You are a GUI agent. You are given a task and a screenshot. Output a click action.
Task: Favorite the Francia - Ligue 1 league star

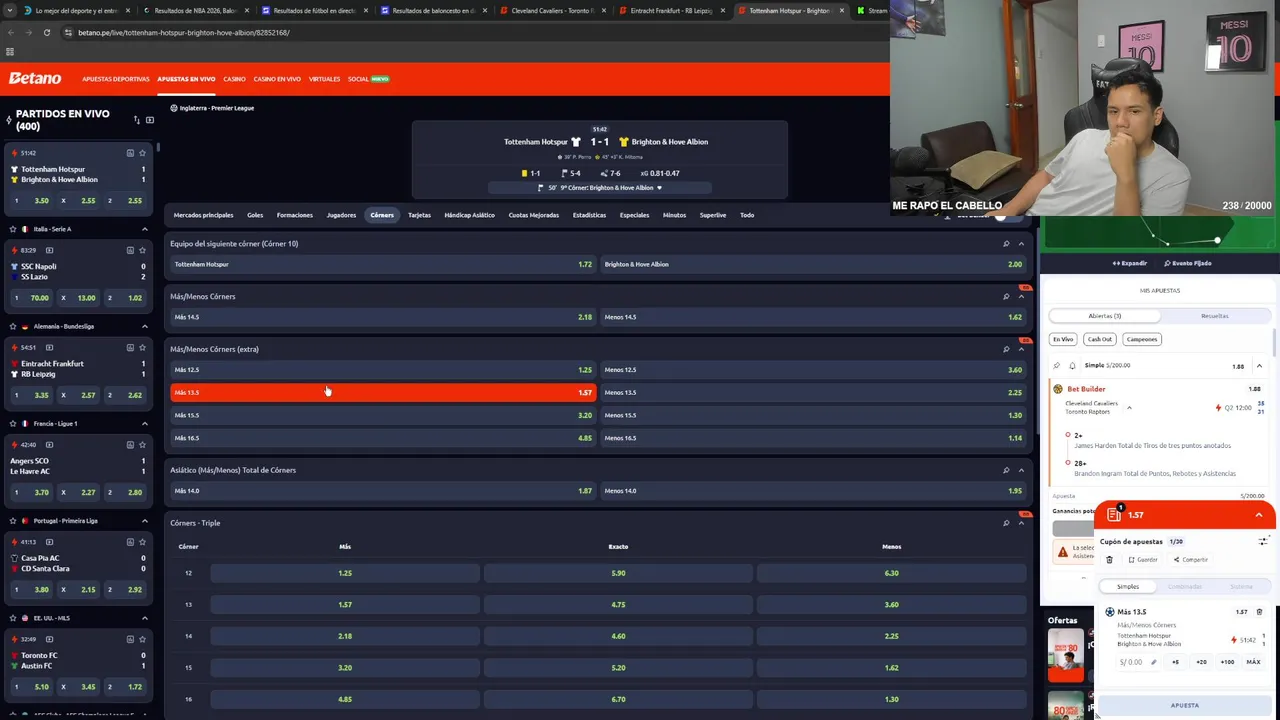tap(13, 423)
